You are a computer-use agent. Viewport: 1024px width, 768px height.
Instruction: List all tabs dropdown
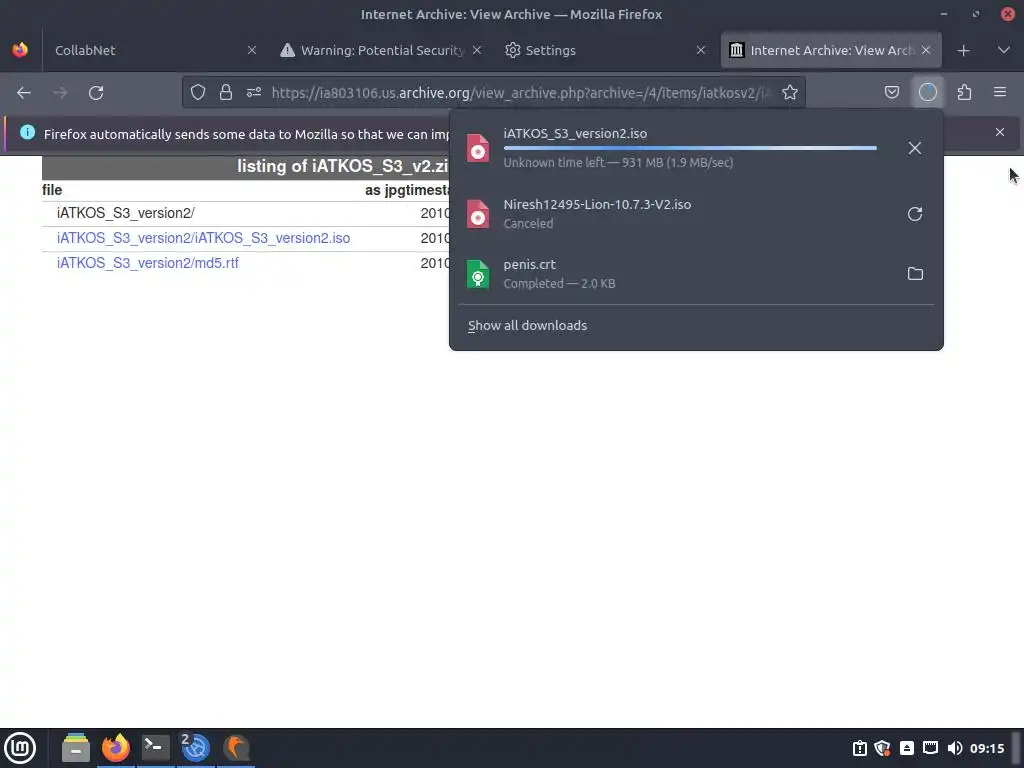(x=1004, y=50)
